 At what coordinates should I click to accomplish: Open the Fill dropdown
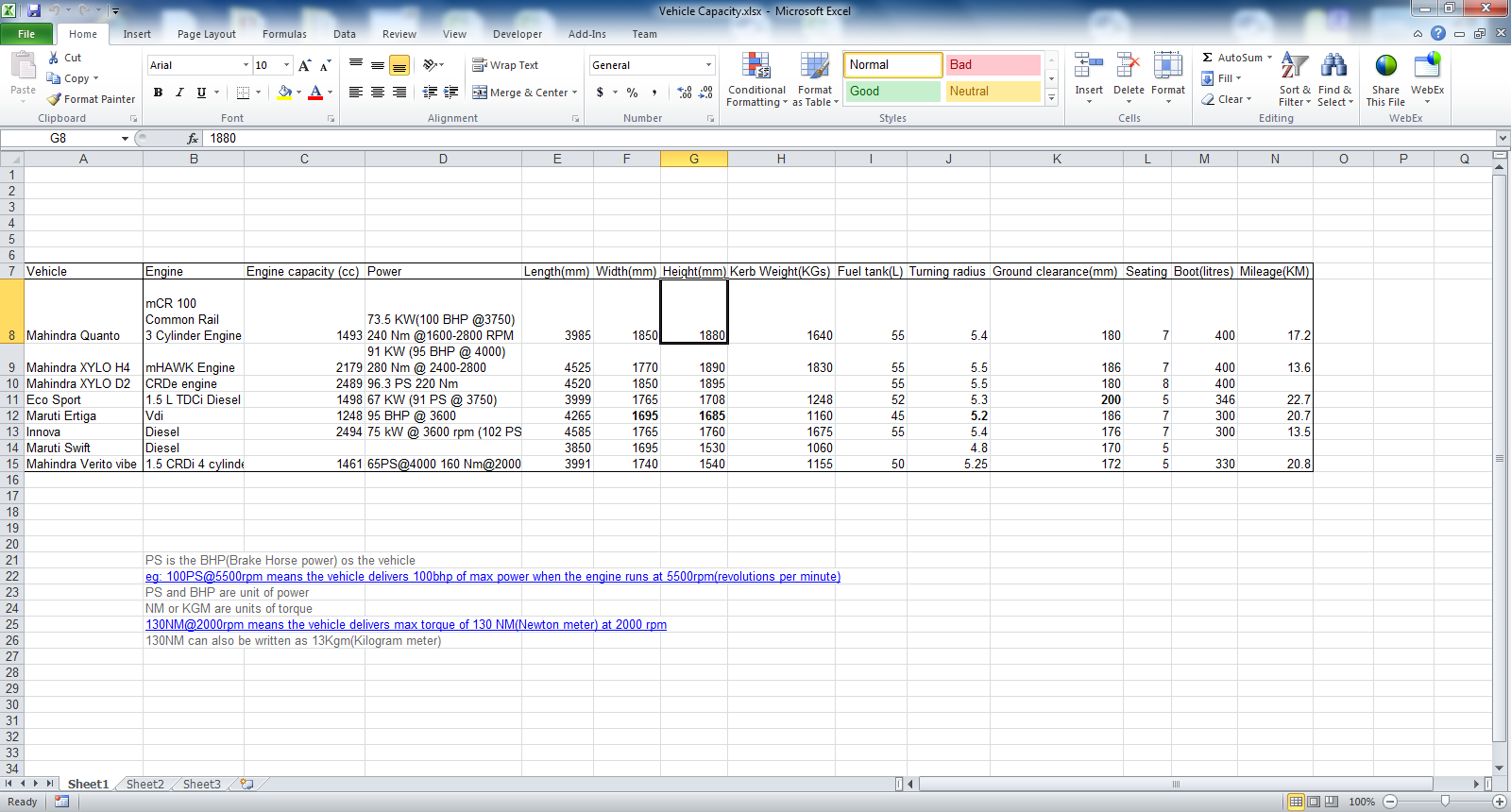(x=1222, y=78)
